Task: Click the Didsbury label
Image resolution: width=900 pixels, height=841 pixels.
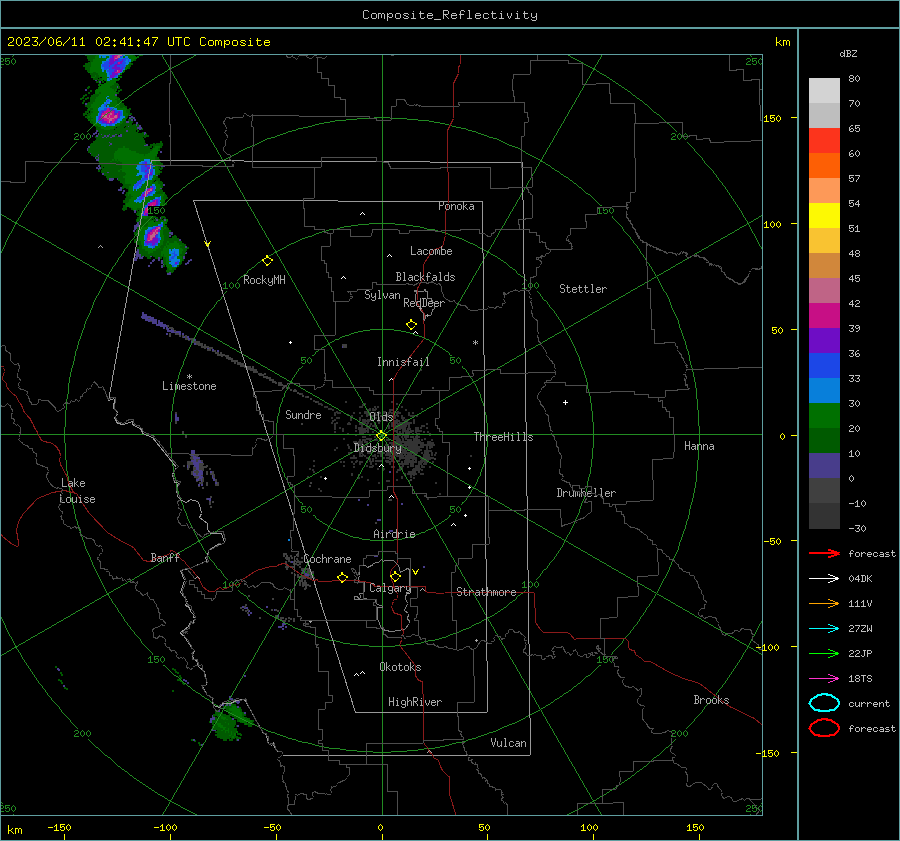Action: click(377, 448)
